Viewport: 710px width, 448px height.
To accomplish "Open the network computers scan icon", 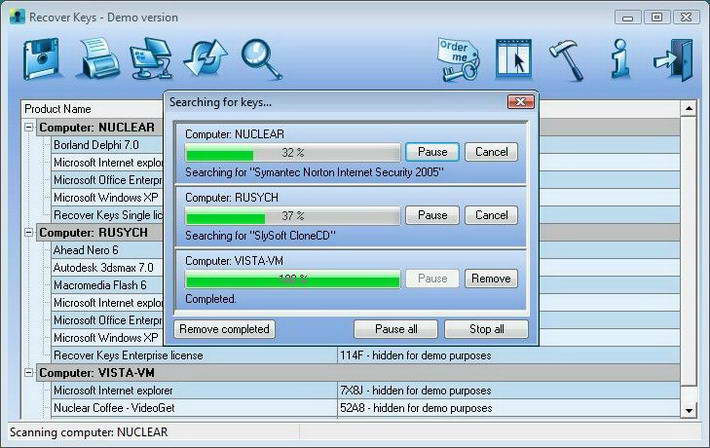I will click(151, 59).
